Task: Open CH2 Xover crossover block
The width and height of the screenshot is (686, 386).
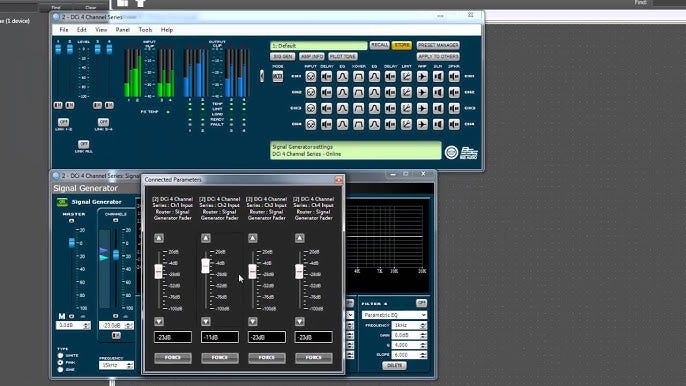Action: [358, 92]
